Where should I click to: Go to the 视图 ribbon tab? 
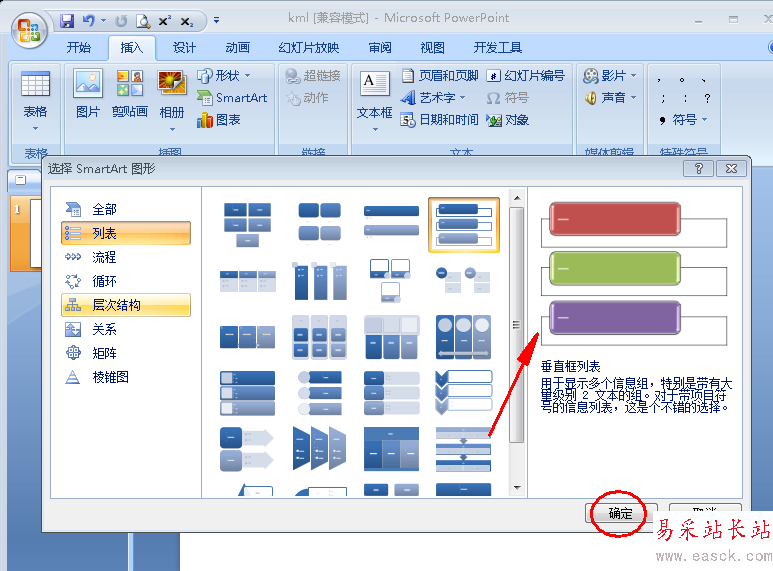point(432,47)
